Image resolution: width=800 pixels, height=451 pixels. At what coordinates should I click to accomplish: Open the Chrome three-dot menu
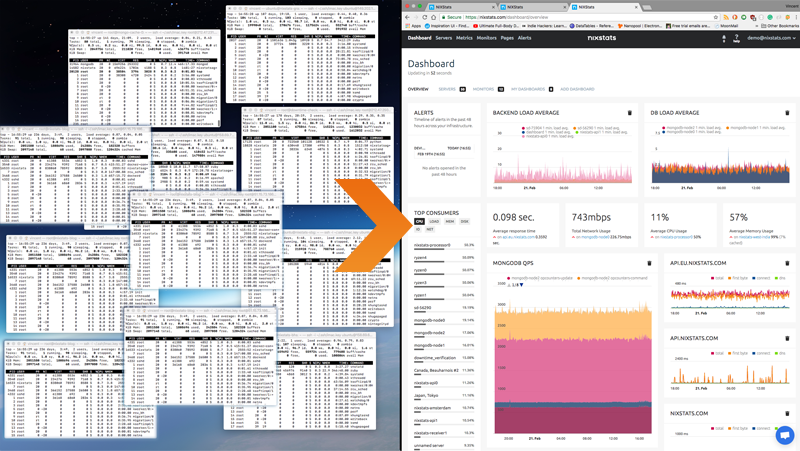795,17
